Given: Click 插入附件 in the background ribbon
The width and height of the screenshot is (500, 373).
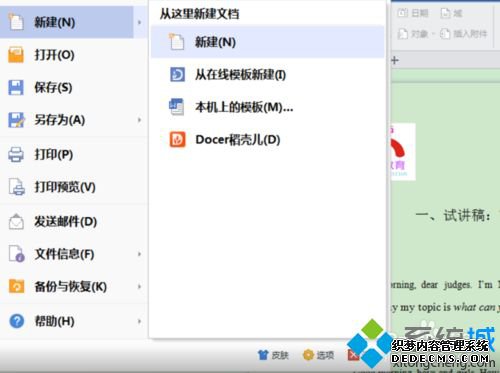Looking at the screenshot, I should 464,34.
